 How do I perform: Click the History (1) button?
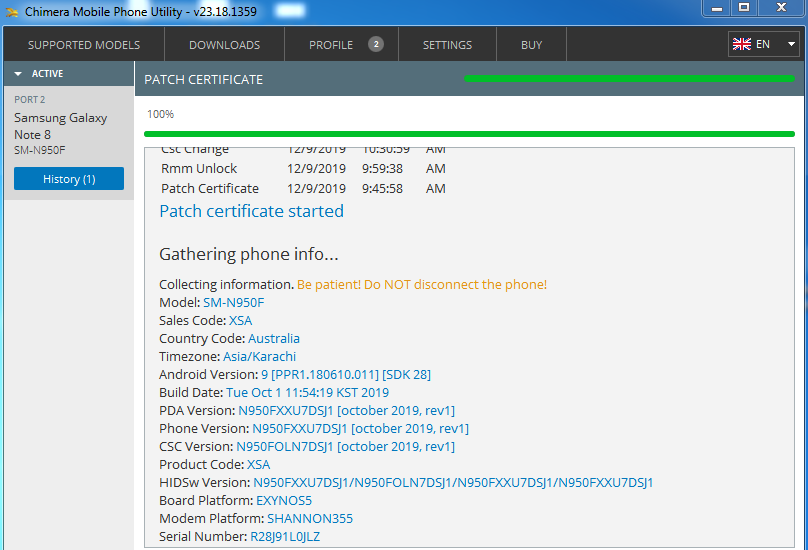tap(69, 179)
